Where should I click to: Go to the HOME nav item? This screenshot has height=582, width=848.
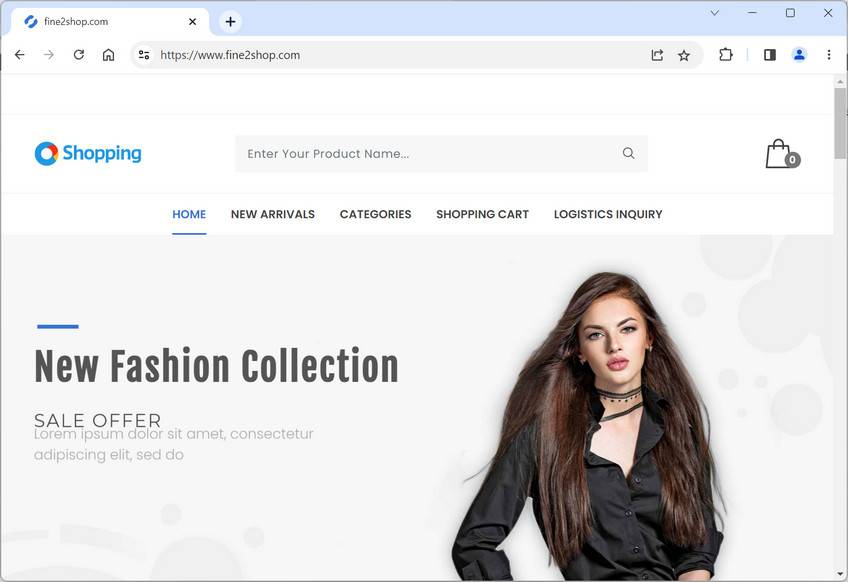[189, 214]
